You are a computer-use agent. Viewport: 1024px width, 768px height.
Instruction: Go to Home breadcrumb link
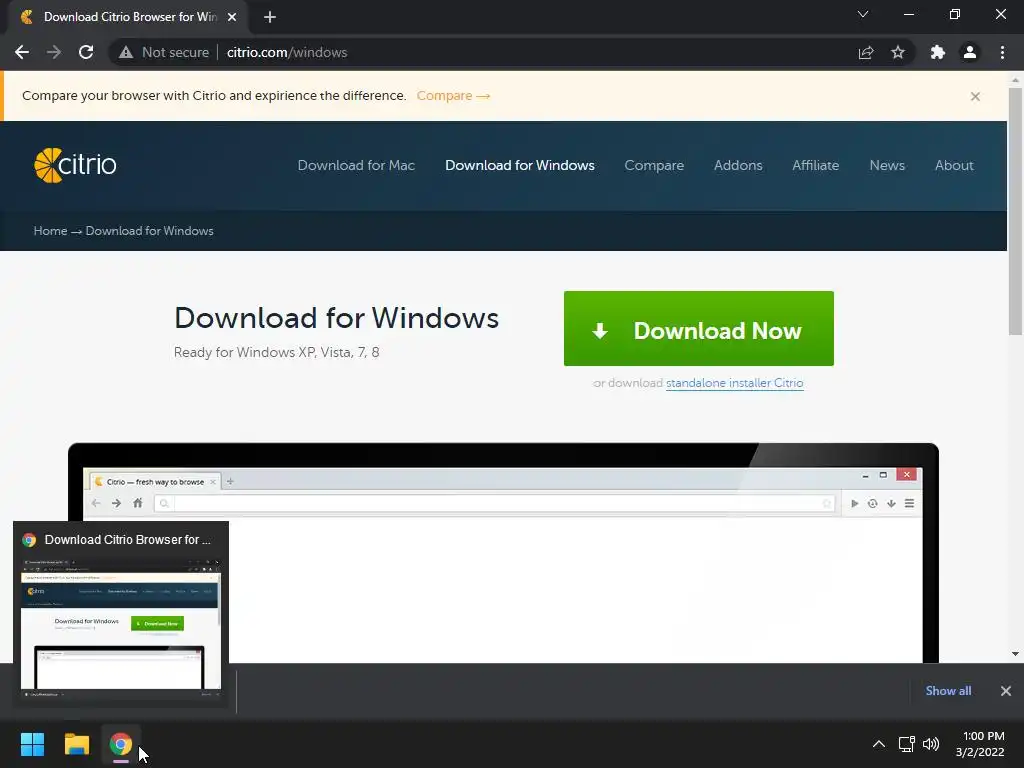[50, 231]
